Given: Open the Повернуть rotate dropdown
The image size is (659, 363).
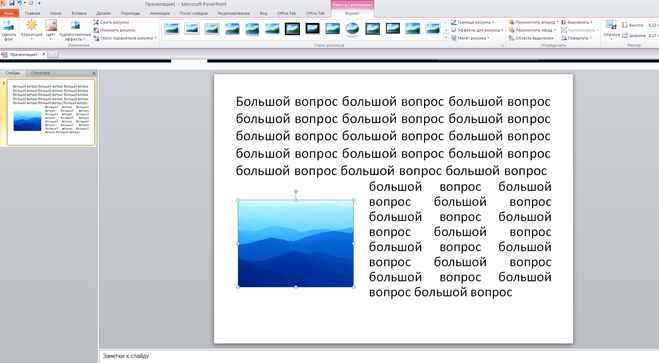Looking at the screenshot, I should (577, 38).
